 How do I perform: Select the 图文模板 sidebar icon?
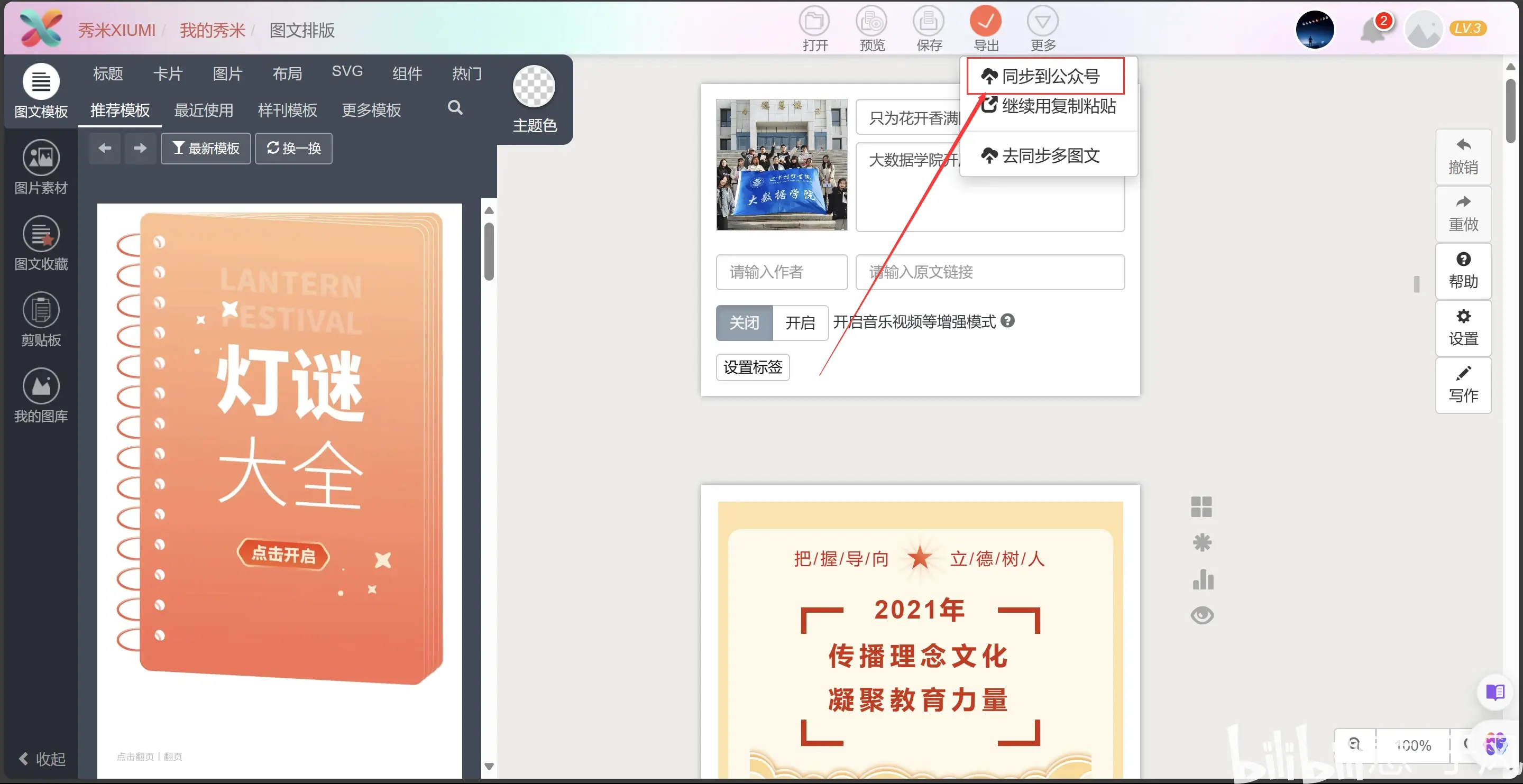pyautogui.click(x=41, y=90)
